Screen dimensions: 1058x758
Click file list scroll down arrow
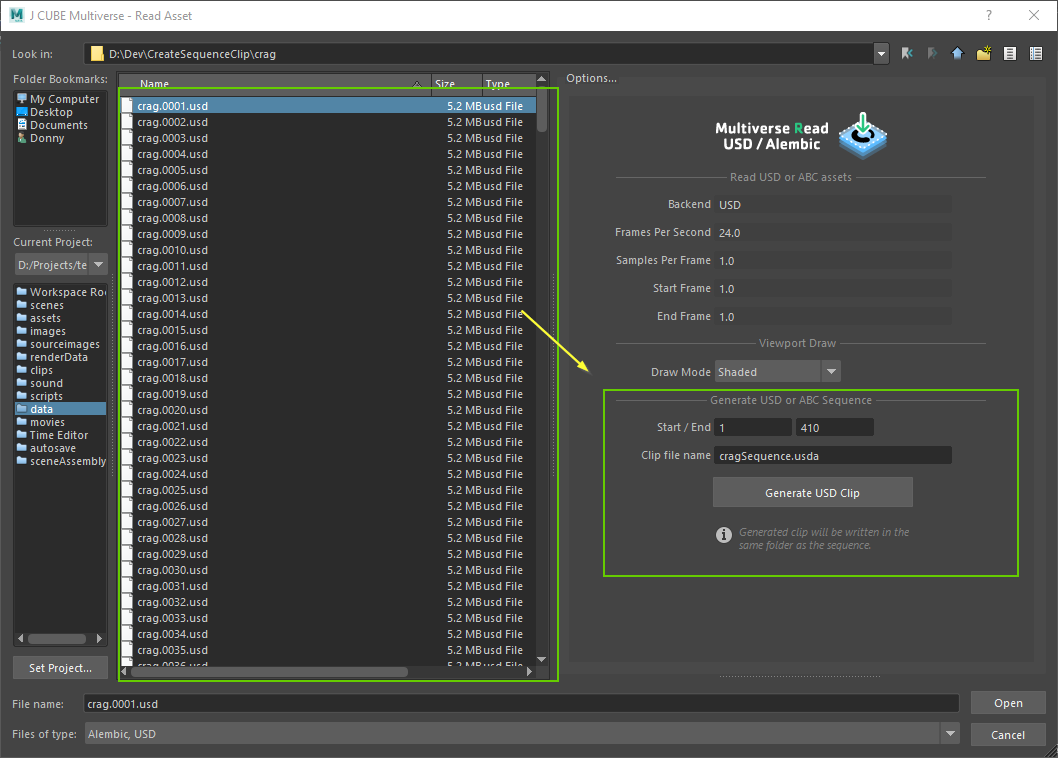(x=541, y=659)
